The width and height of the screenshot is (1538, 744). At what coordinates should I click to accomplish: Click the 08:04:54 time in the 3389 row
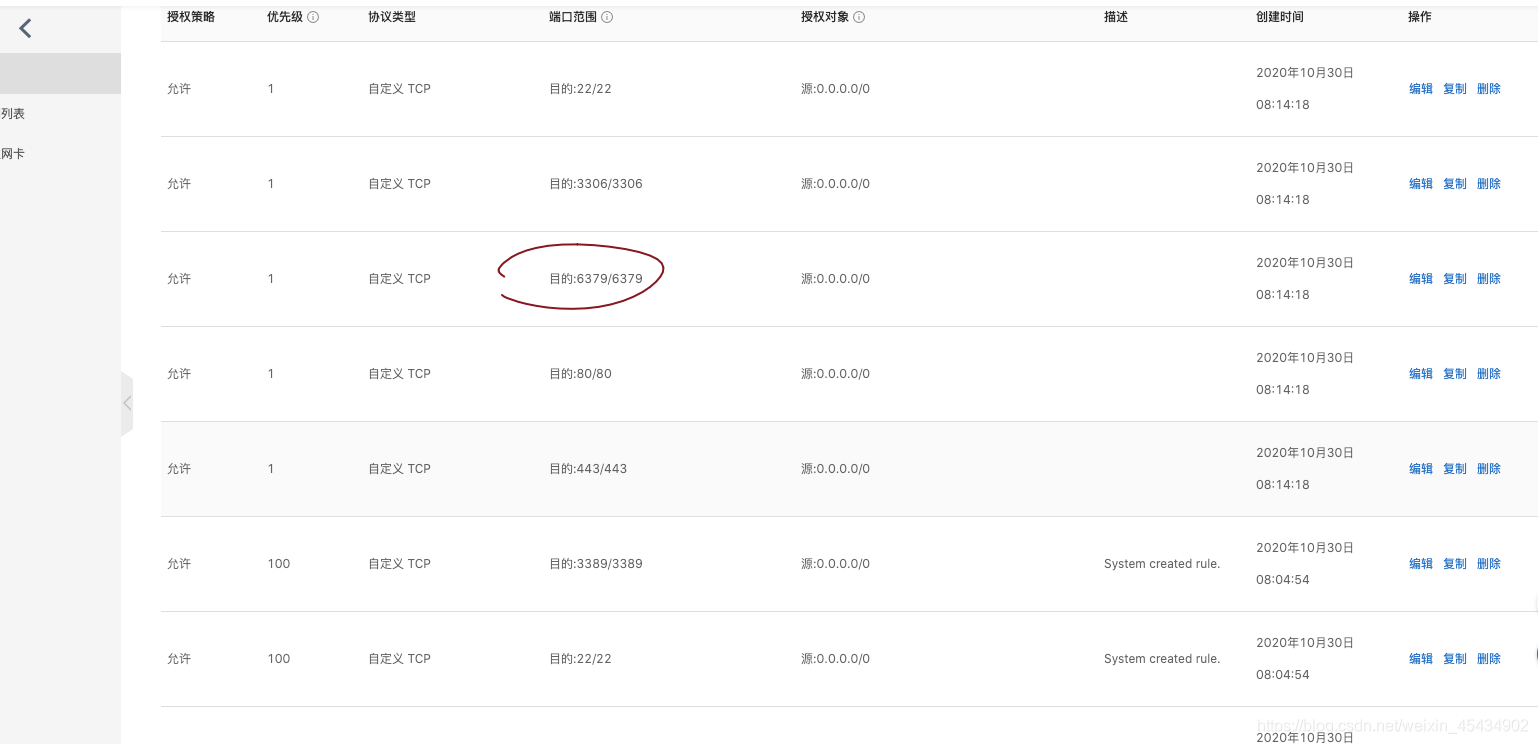1283,580
